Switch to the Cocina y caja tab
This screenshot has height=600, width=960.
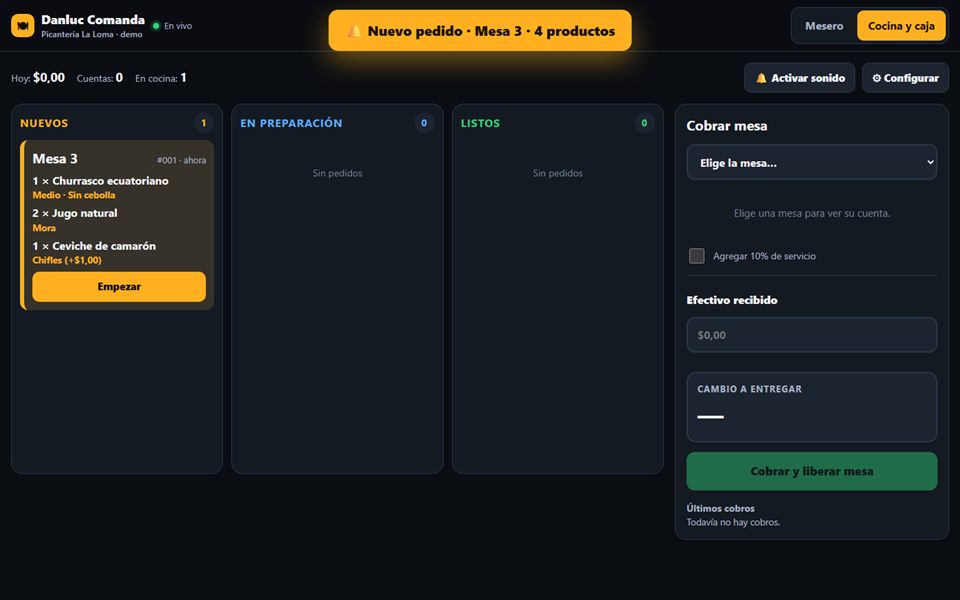point(901,26)
